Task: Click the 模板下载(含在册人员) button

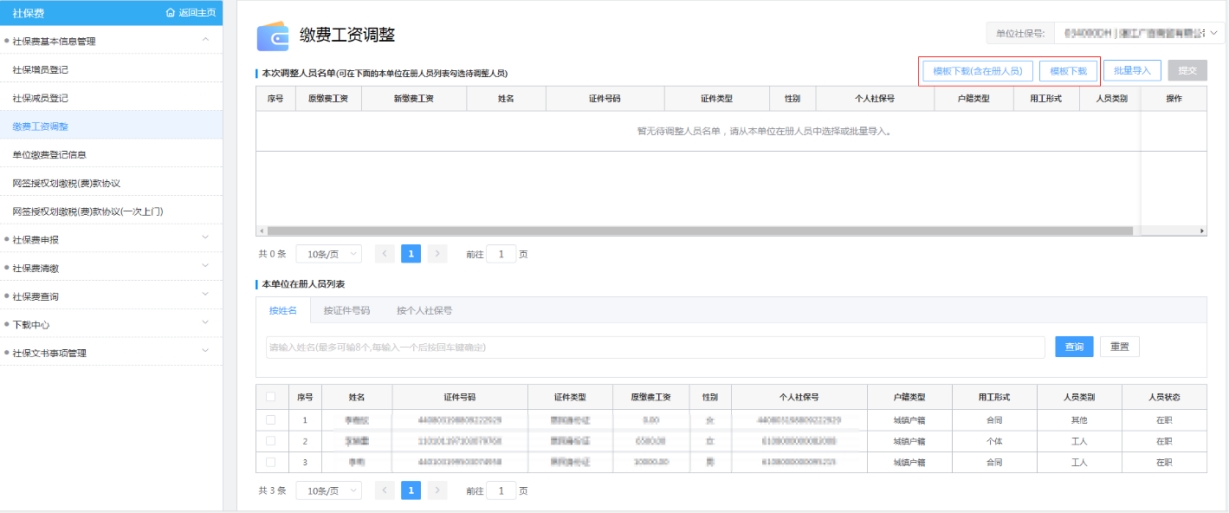Action: pos(976,71)
